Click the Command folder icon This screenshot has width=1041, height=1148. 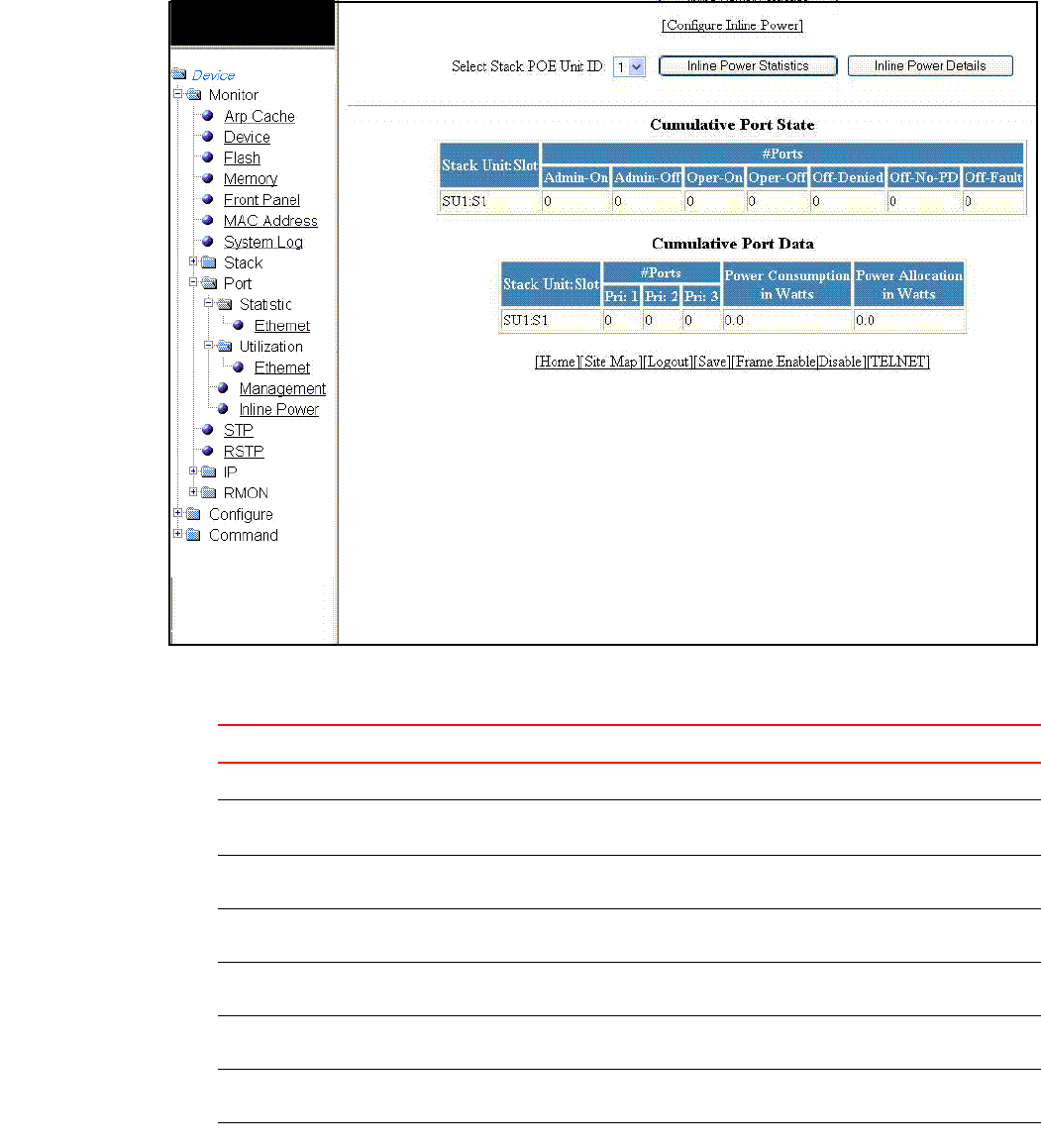[x=194, y=535]
